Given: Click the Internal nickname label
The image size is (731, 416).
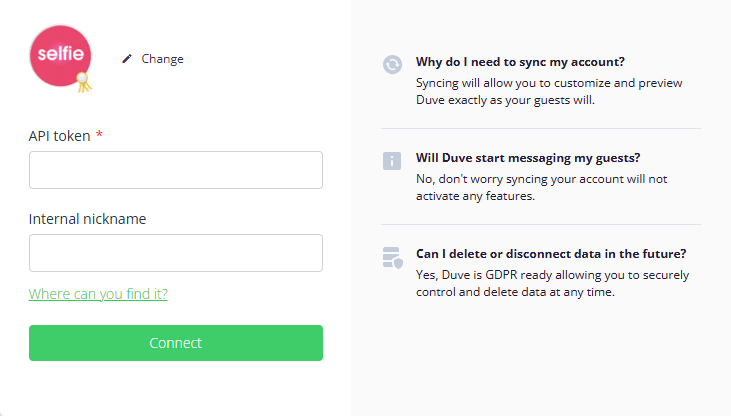Looking at the screenshot, I should (x=87, y=219).
